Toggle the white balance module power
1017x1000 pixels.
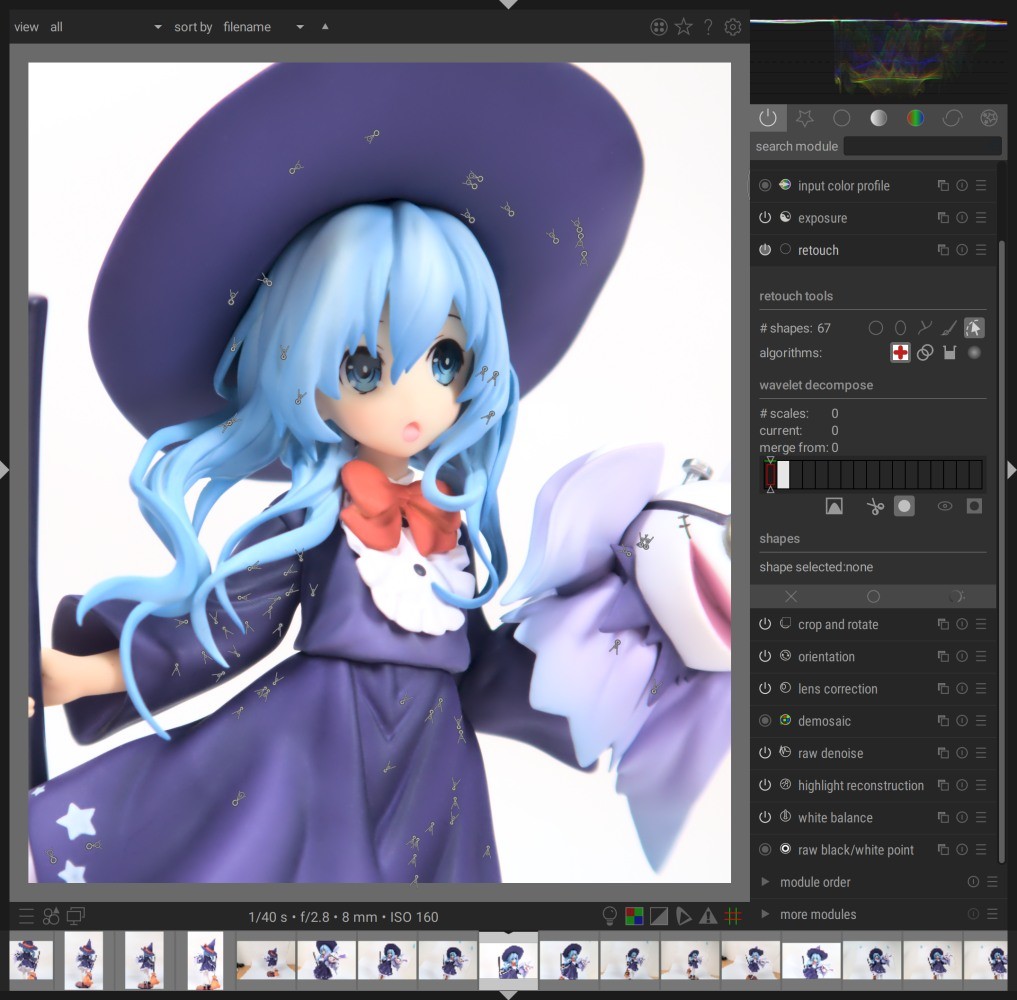(x=765, y=818)
